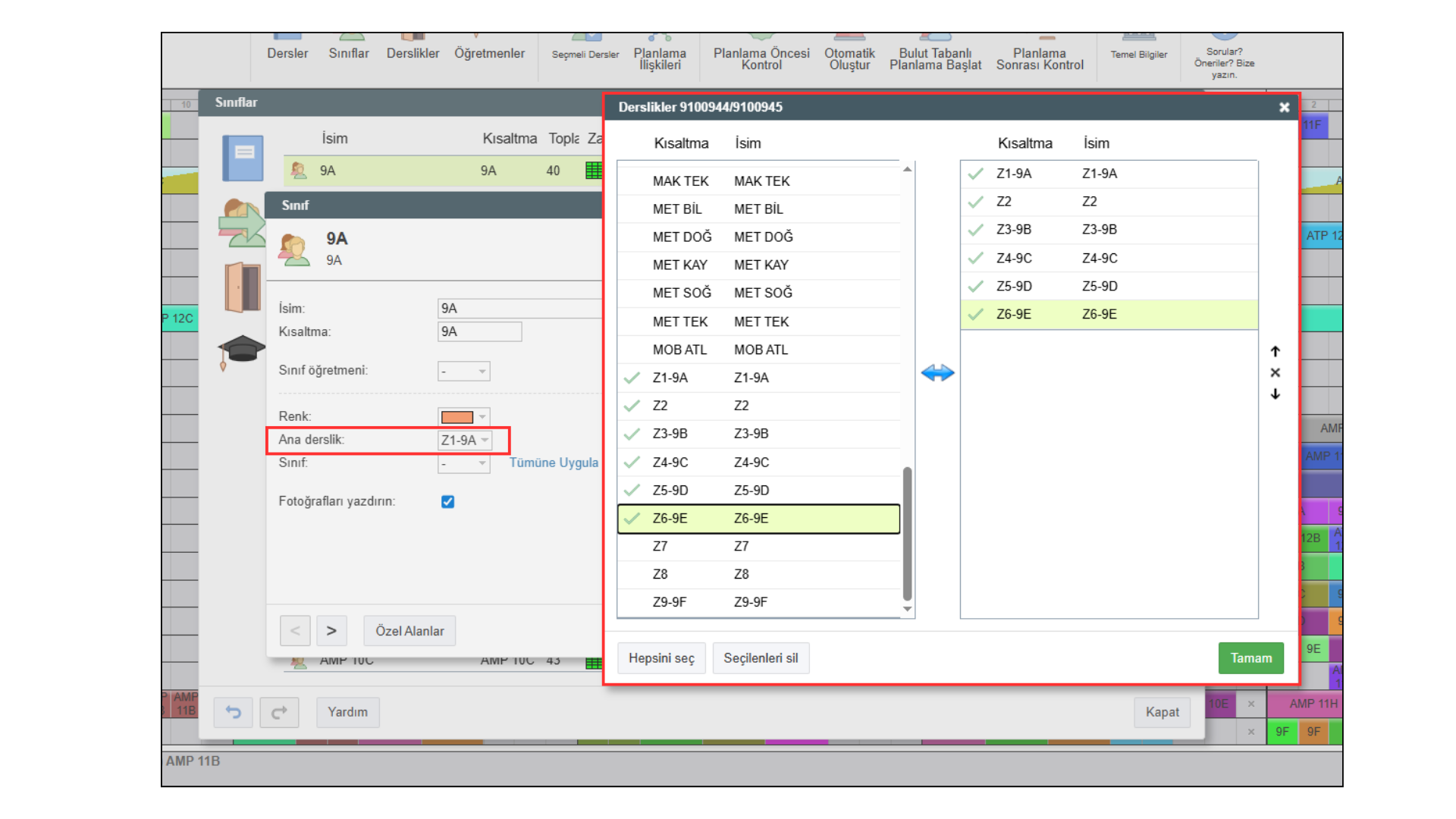Click the door classroom icon

point(242,287)
